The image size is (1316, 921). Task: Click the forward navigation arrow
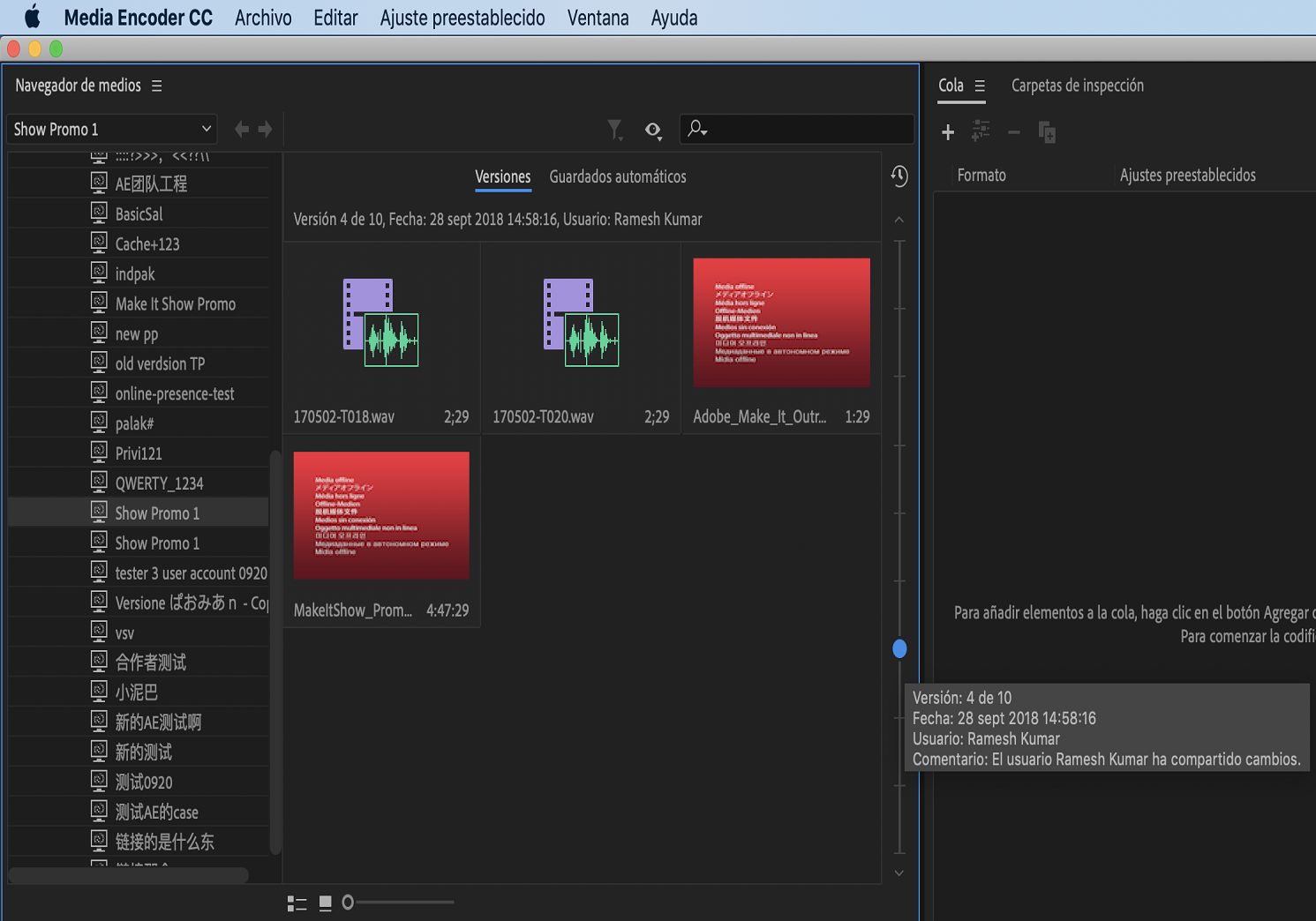265,129
